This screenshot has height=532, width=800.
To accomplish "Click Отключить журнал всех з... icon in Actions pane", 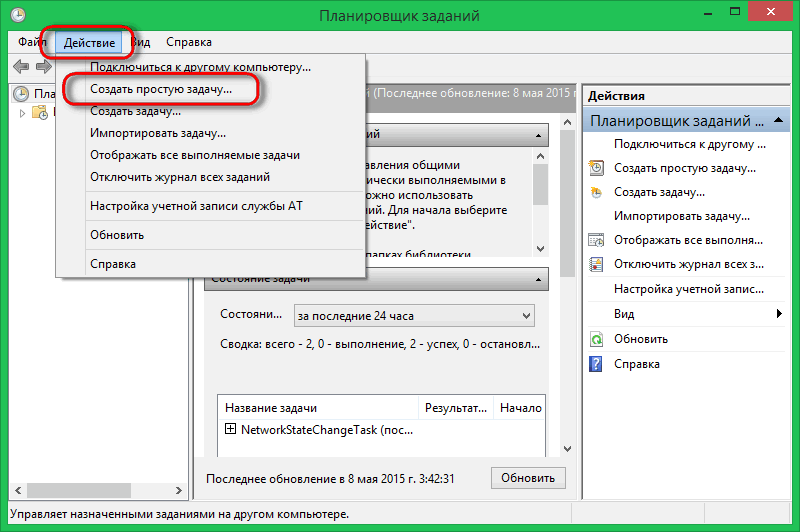I will (596, 264).
